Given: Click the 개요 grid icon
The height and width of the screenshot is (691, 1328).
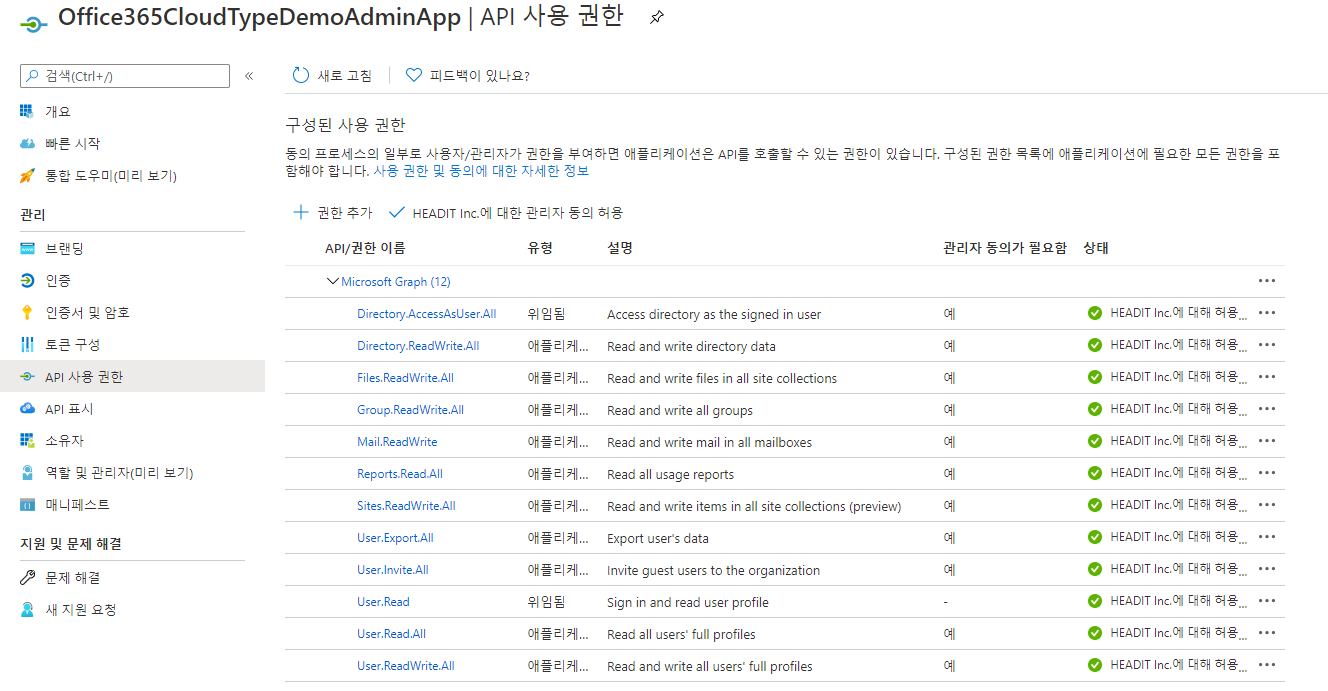Looking at the screenshot, I should [x=27, y=111].
